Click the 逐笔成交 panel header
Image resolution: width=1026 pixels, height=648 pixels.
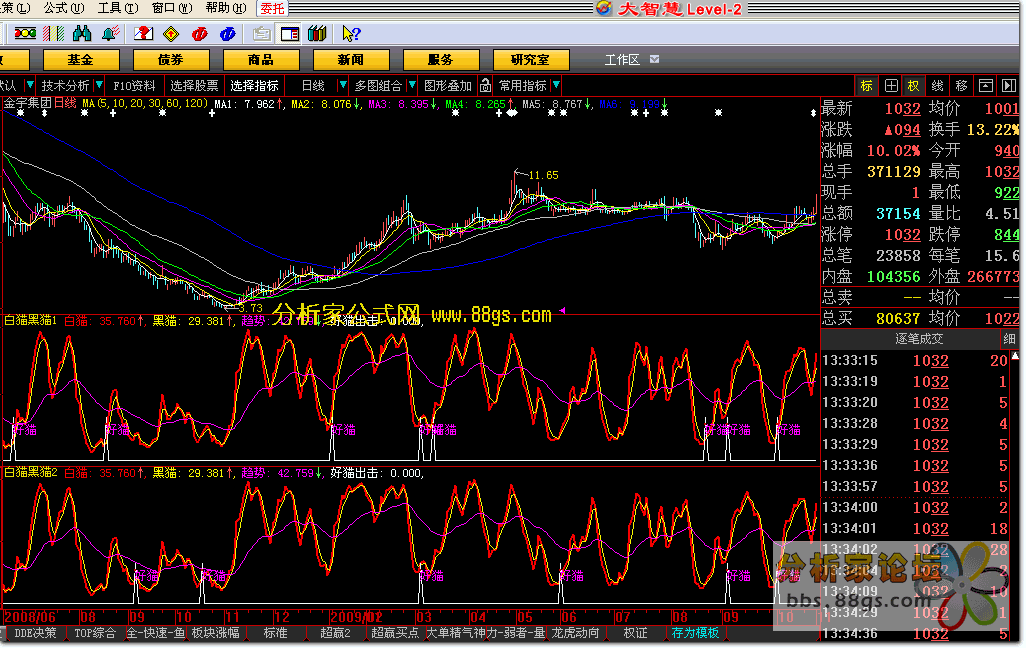[x=919, y=339]
